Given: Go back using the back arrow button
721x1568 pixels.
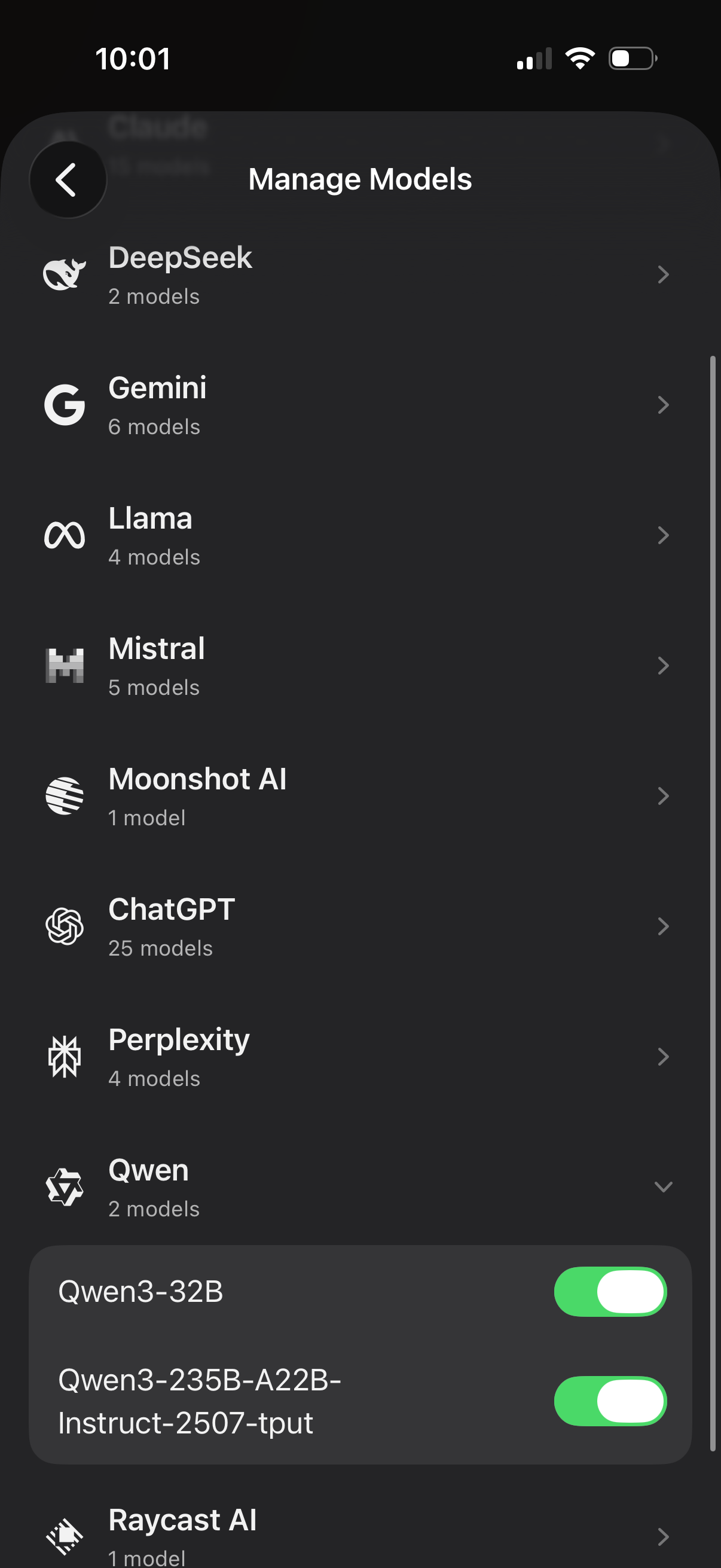Looking at the screenshot, I should tap(68, 179).
